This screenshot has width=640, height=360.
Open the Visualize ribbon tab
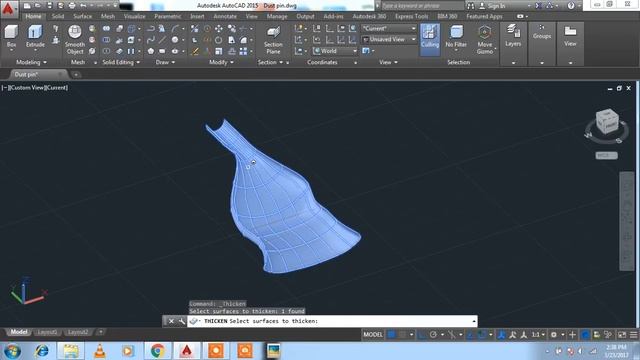134,16
